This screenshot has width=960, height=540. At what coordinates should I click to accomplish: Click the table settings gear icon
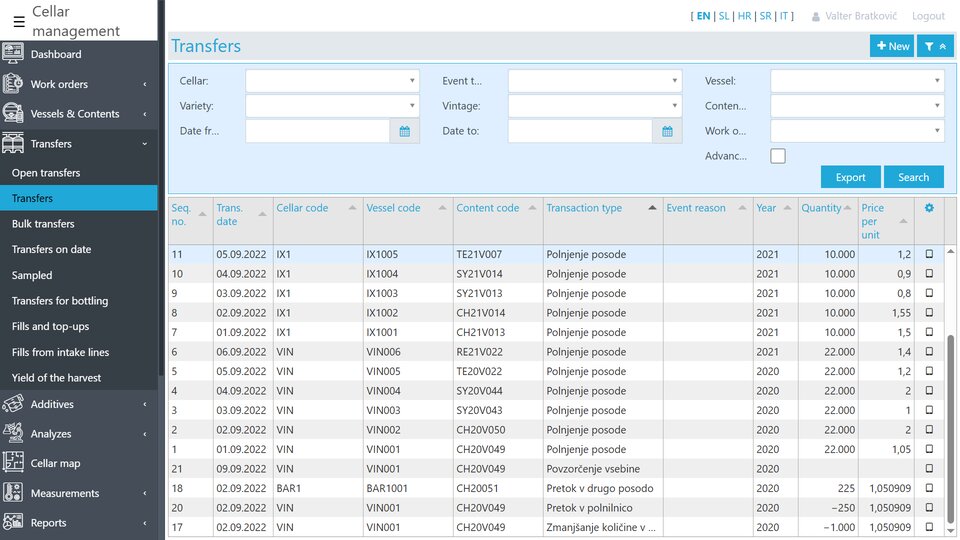pos(929,208)
